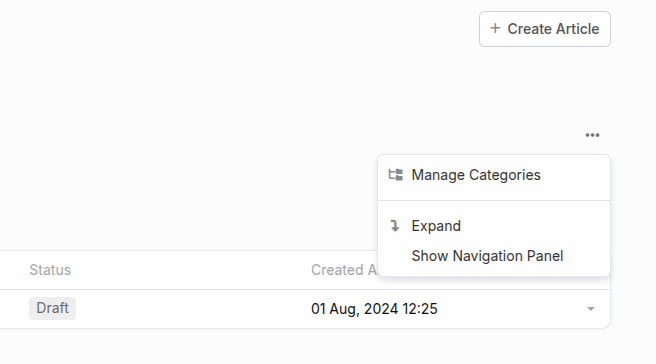
Task: Sort by the Status column header
Action: click(x=50, y=270)
